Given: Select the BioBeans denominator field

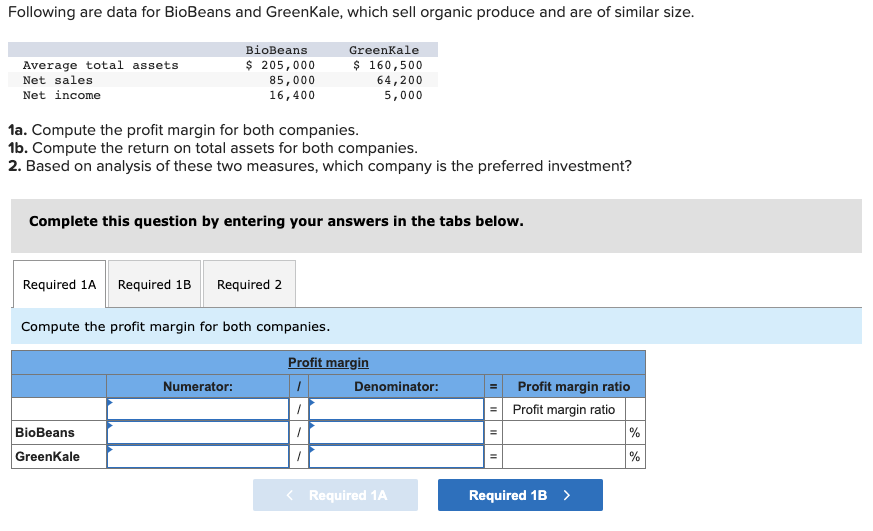Looking at the screenshot, I should 396,432.
